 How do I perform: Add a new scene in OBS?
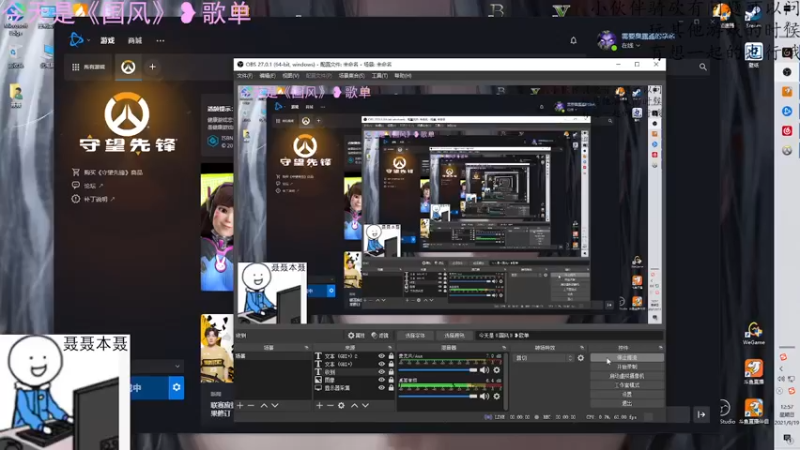pyautogui.click(x=240, y=405)
